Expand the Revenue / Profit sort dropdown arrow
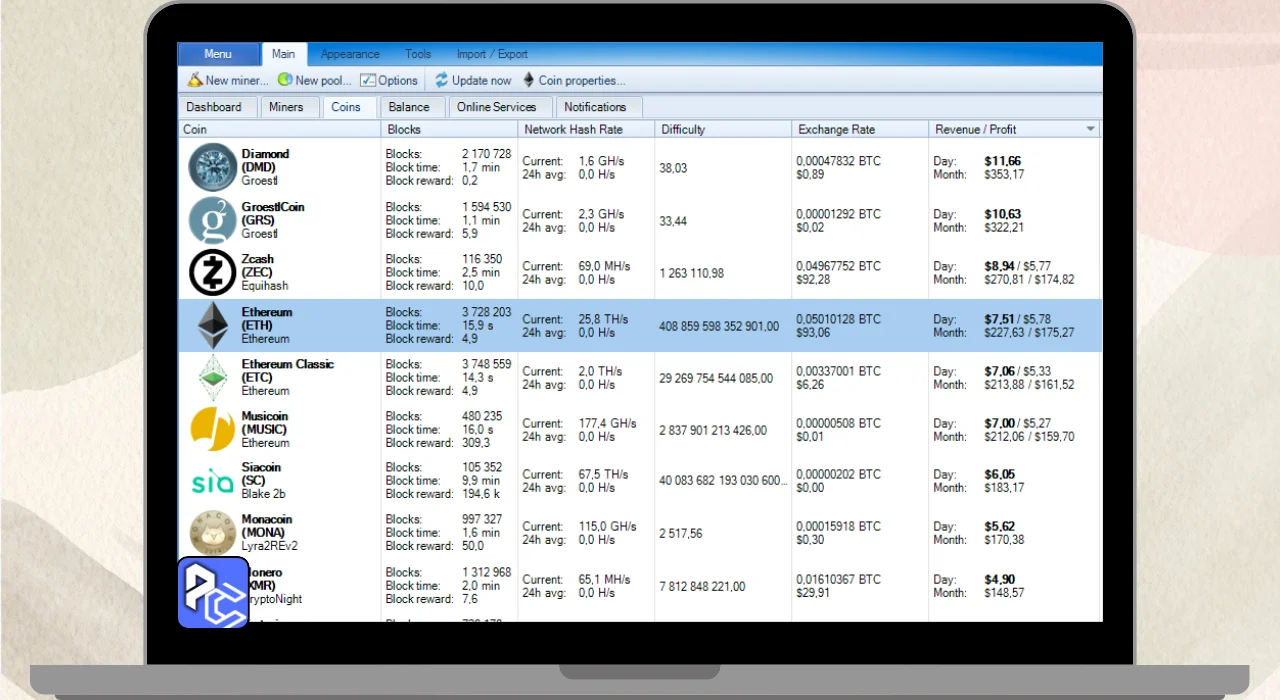1280x700 pixels. pyautogui.click(x=1090, y=129)
